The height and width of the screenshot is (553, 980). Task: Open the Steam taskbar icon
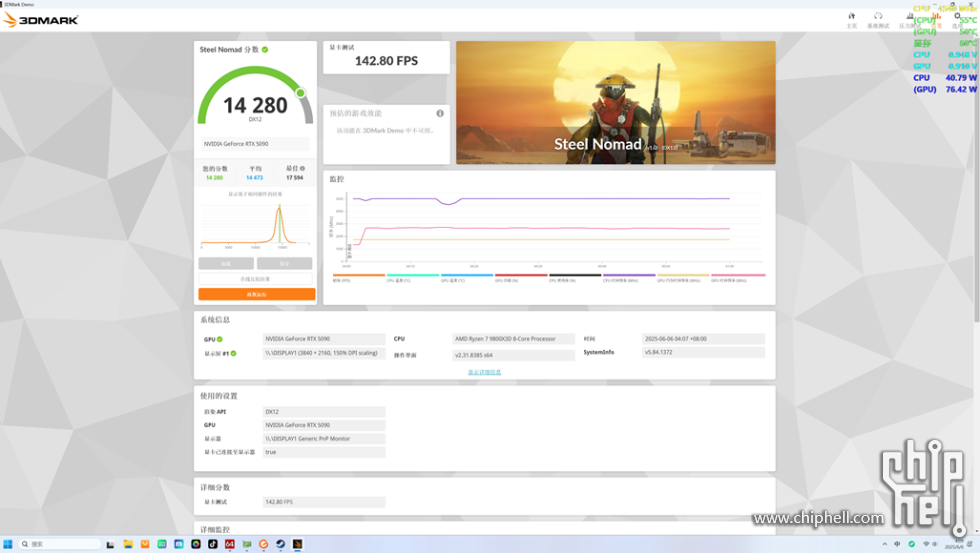coord(281,544)
